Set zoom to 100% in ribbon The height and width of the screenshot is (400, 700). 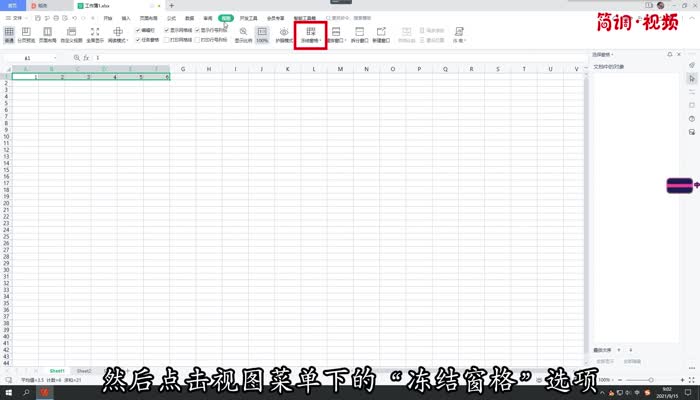(262, 36)
